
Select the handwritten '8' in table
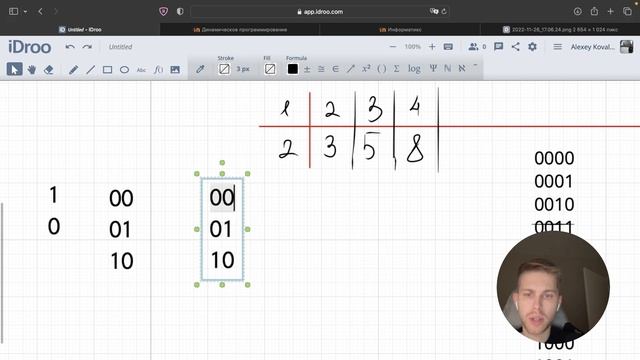click(415, 148)
